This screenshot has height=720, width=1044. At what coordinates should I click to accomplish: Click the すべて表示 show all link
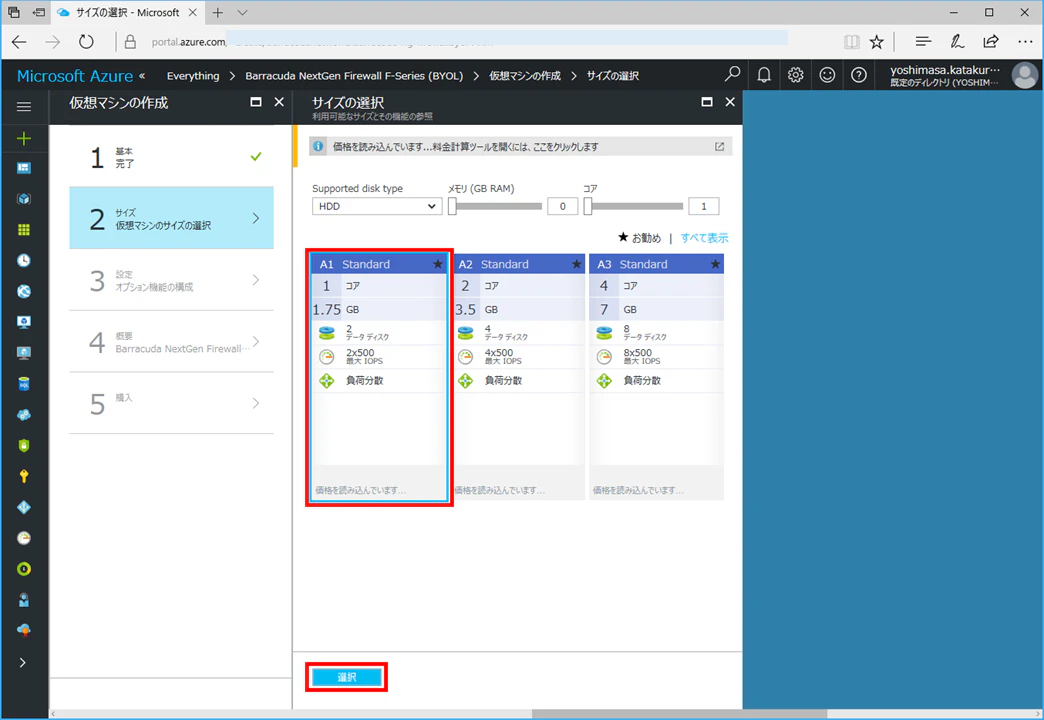pyautogui.click(x=704, y=238)
